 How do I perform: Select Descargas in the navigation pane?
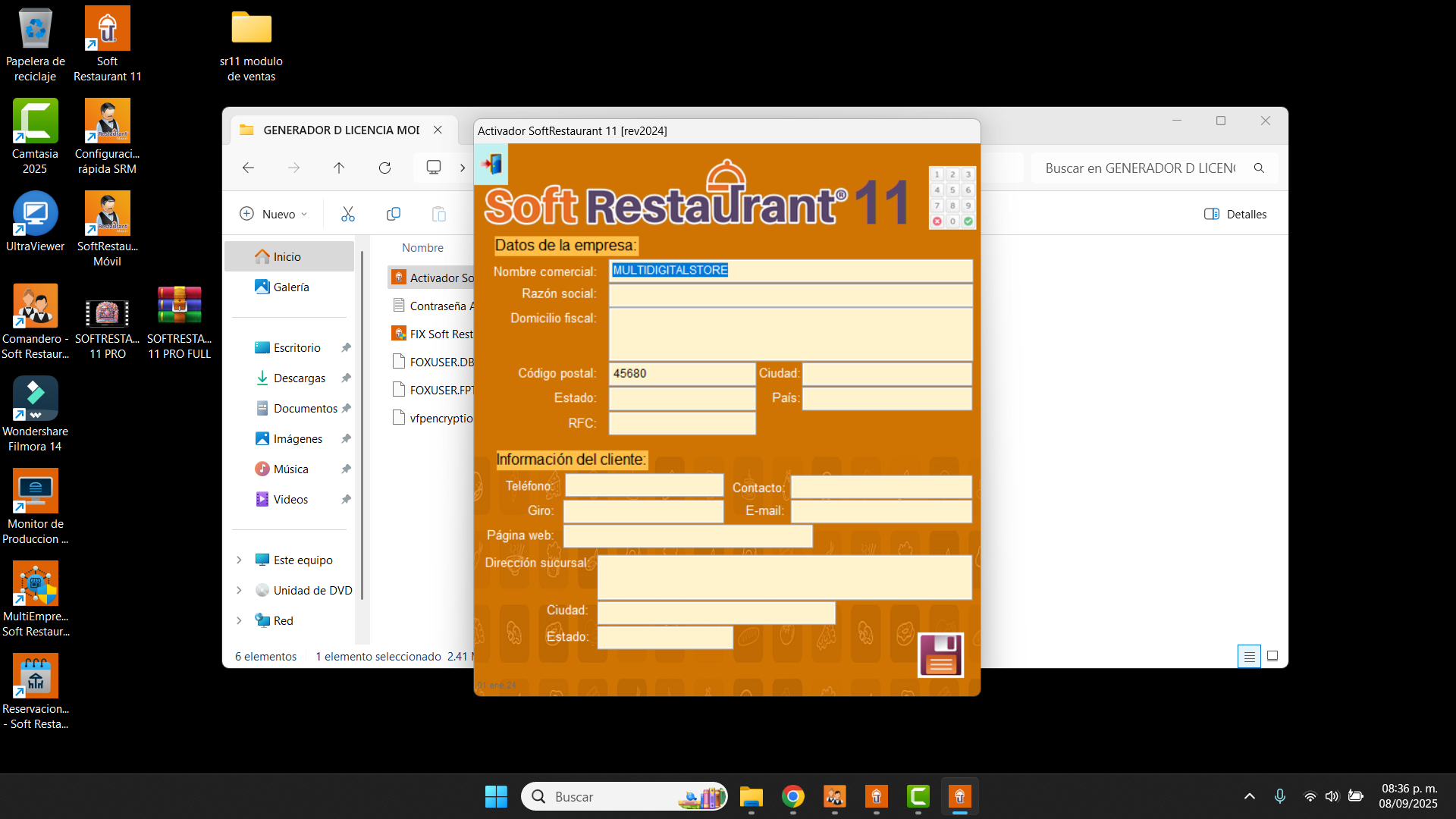[x=299, y=378]
